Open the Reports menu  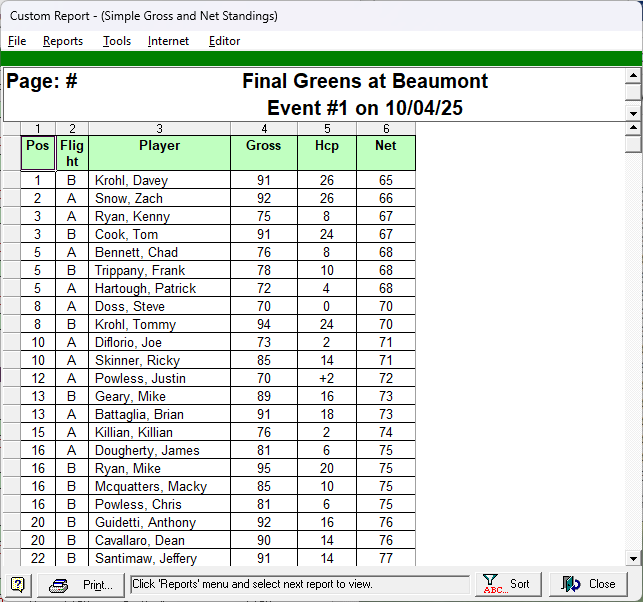(63, 41)
